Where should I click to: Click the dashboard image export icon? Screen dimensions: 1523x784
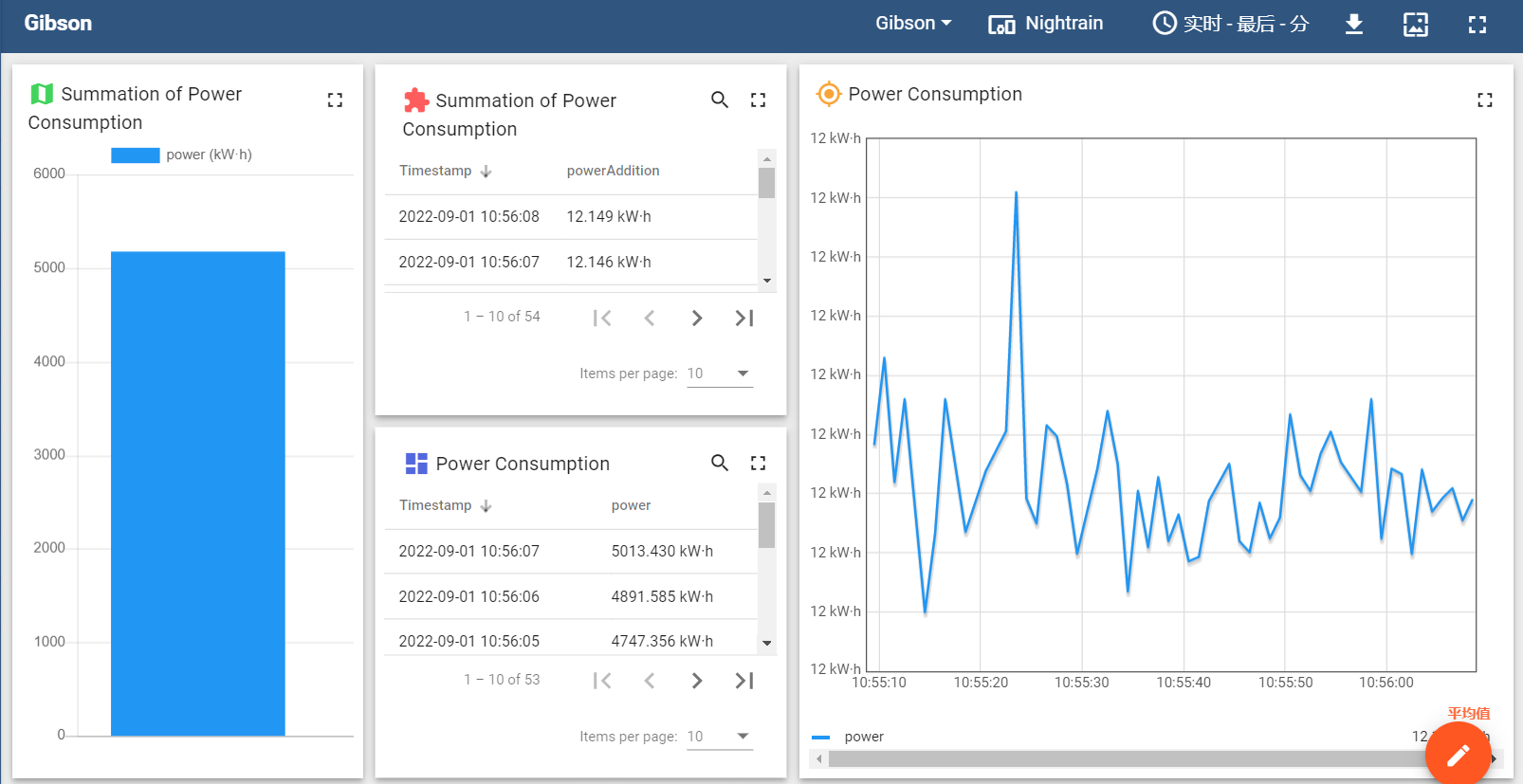coord(1415,24)
